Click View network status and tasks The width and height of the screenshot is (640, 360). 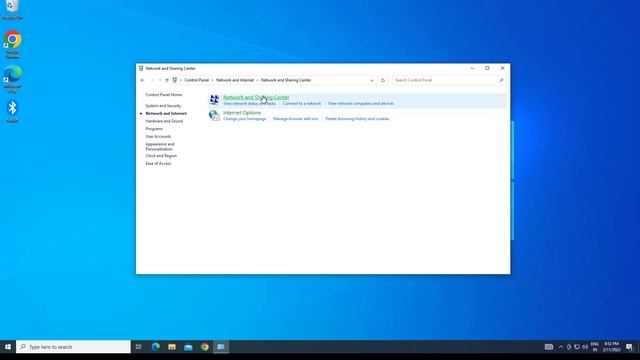click(x=249, y=104)
